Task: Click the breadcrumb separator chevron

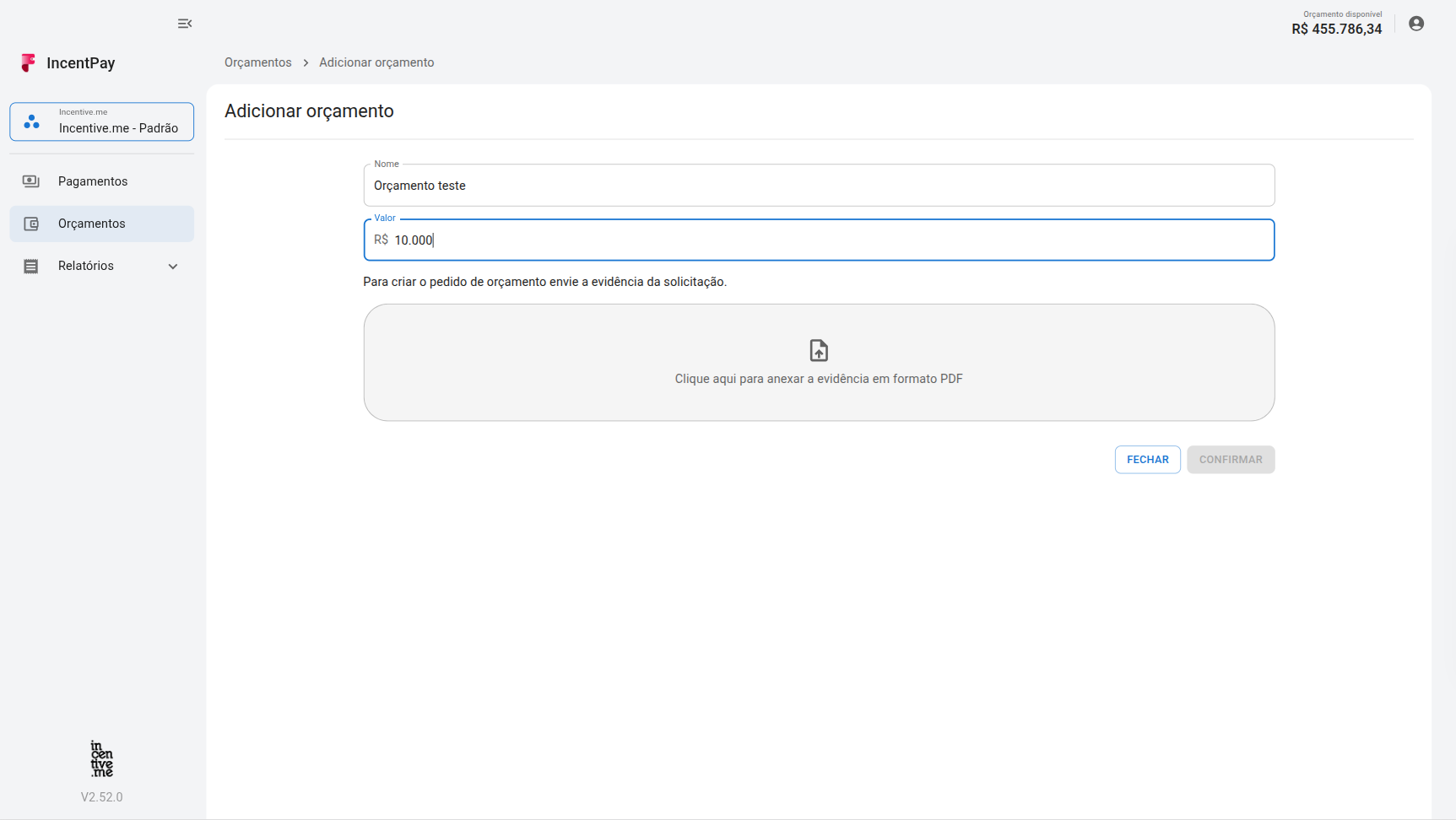Action: tap(306, 63)
